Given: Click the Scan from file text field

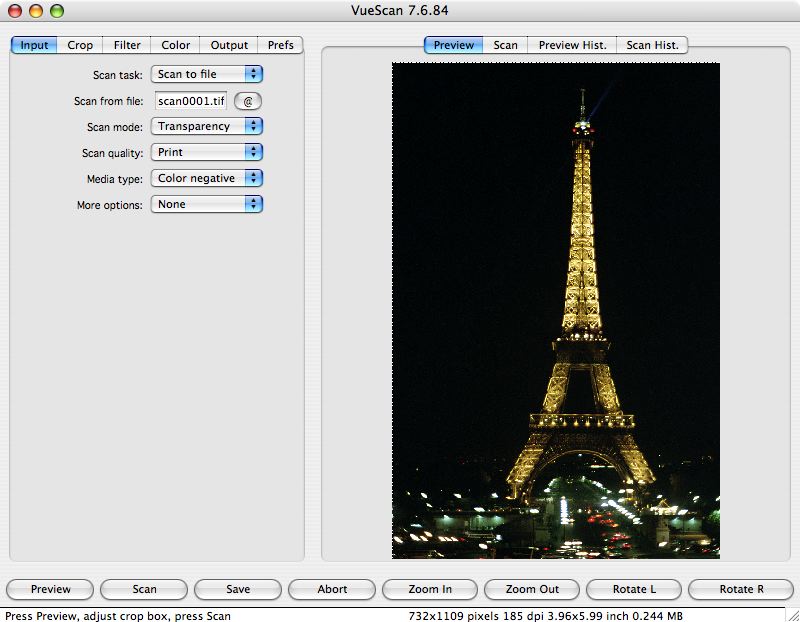Looking at the screenshot, I should tap(191, 101).
